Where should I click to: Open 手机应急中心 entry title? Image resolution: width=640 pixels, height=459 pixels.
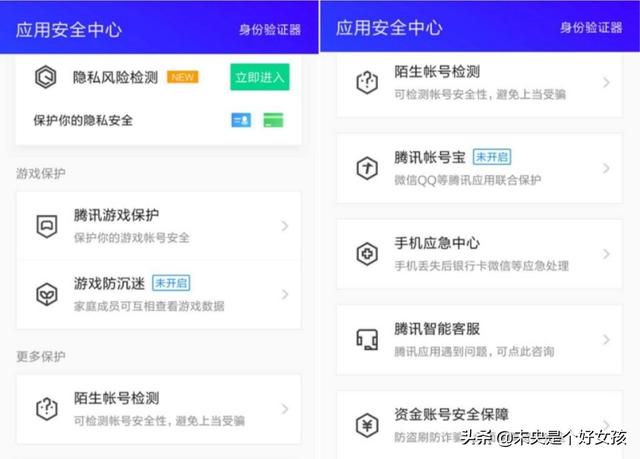[437, 243]
